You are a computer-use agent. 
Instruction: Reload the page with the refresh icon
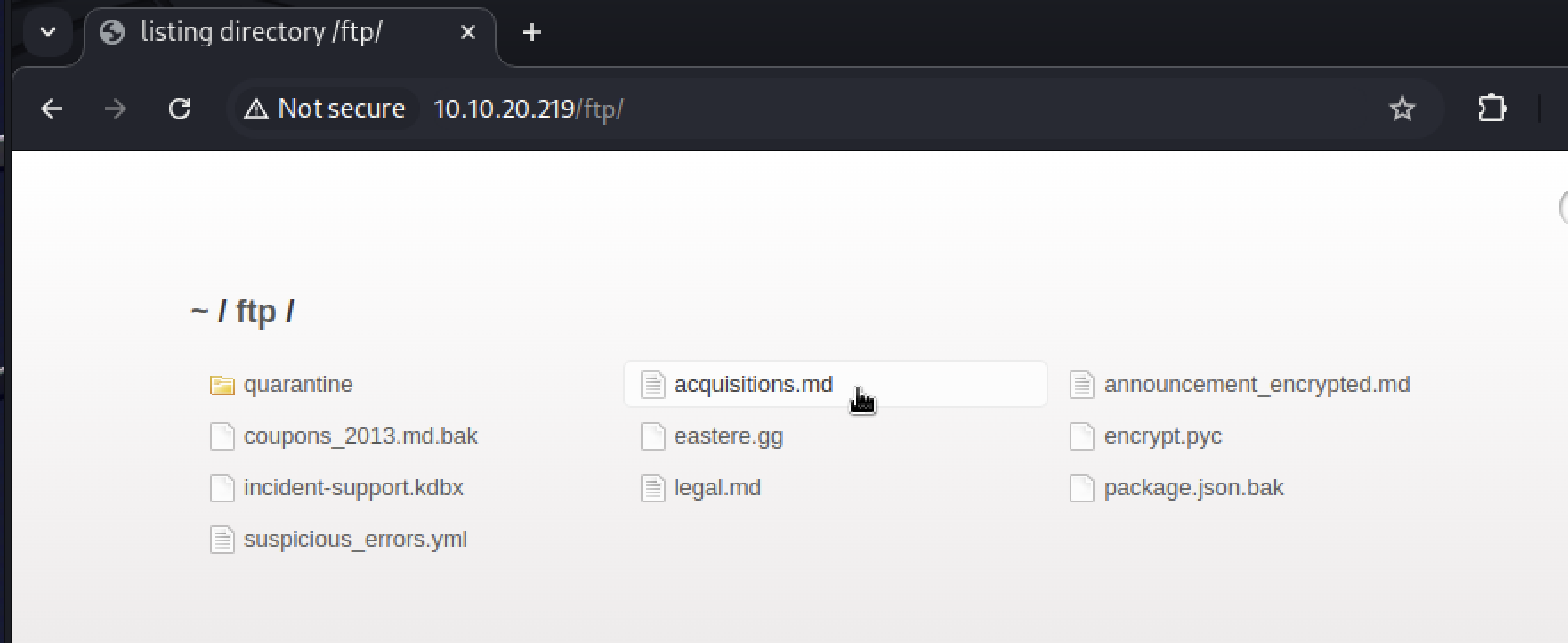(180, 109)
